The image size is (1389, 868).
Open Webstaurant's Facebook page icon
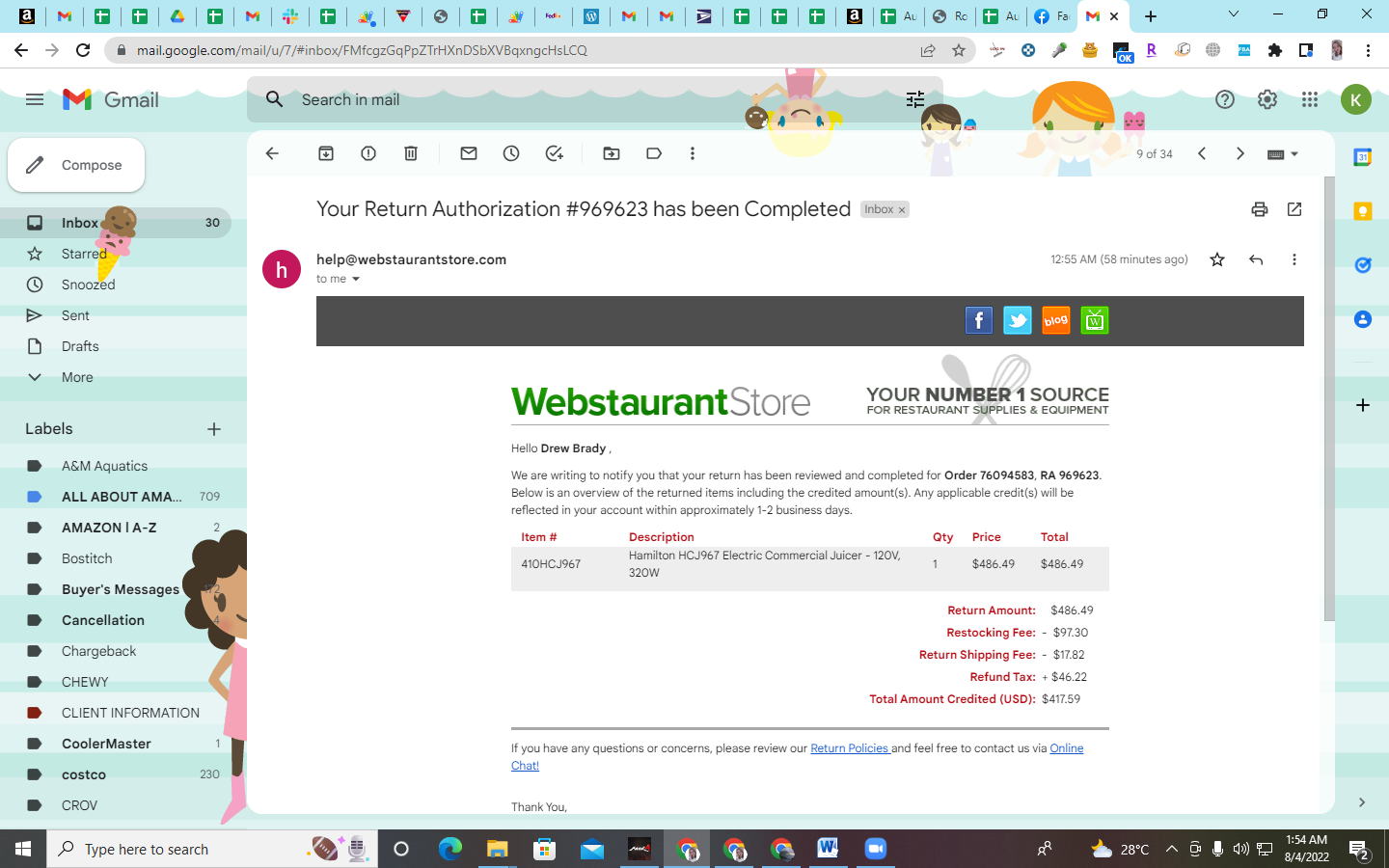979,320
